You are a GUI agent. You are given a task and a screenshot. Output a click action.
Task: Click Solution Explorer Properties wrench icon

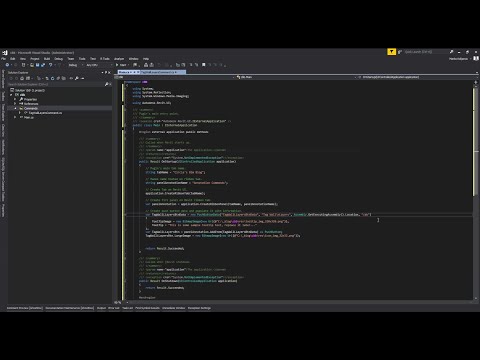(x=77, y=78)
